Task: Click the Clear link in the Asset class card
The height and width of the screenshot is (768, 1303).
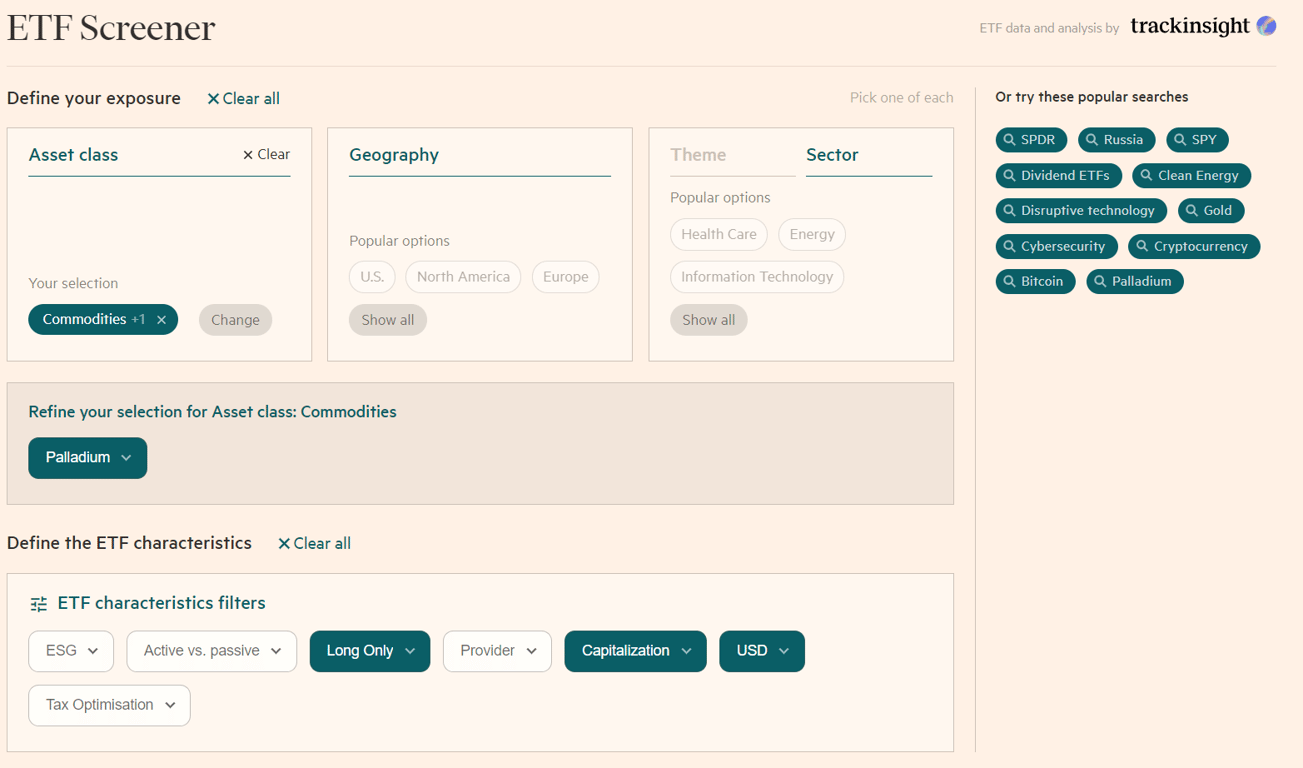Action: click(x=265, y=154)
